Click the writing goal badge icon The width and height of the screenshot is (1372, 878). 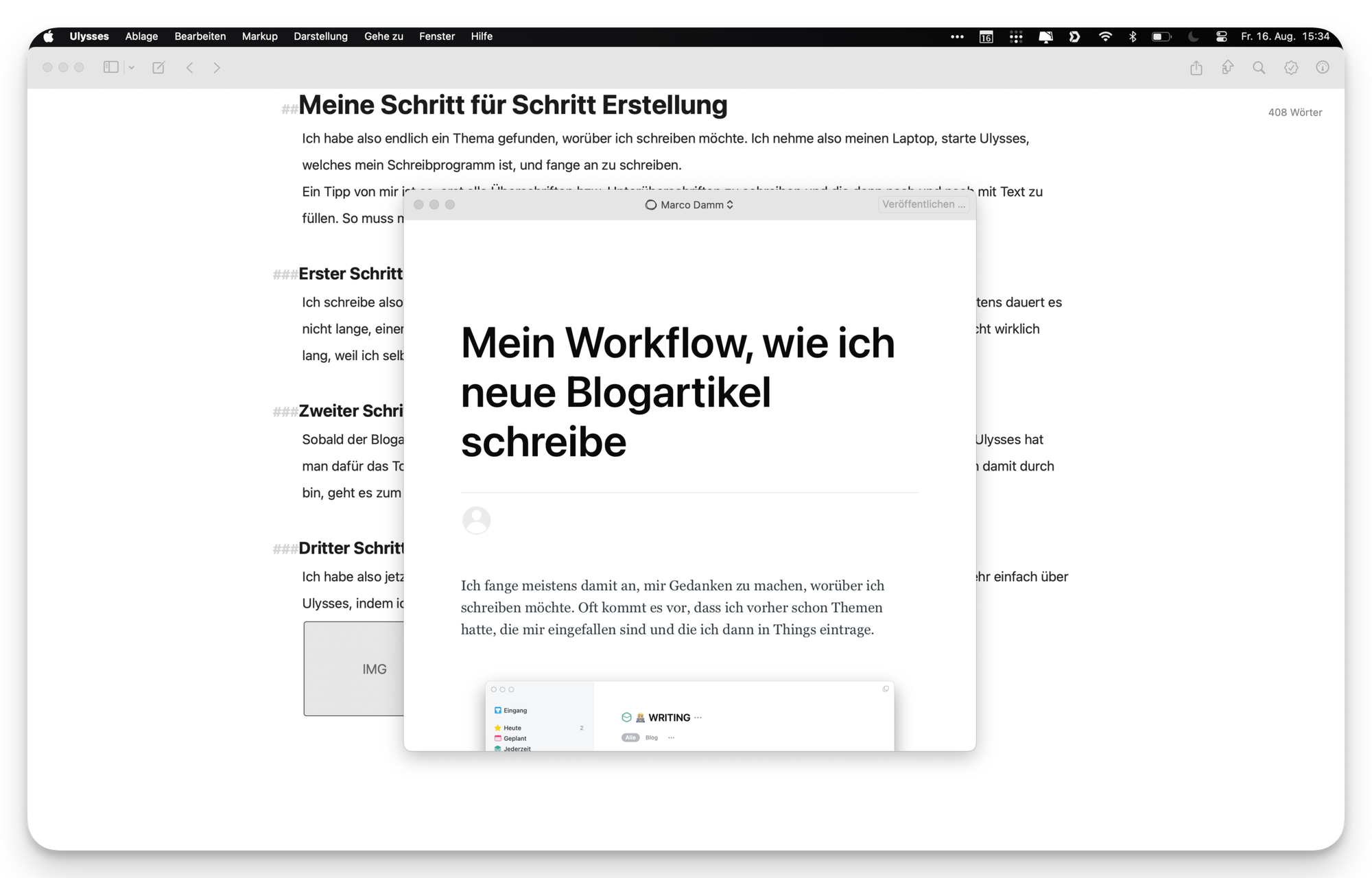pyautogui.click(x=1291, y=67)
